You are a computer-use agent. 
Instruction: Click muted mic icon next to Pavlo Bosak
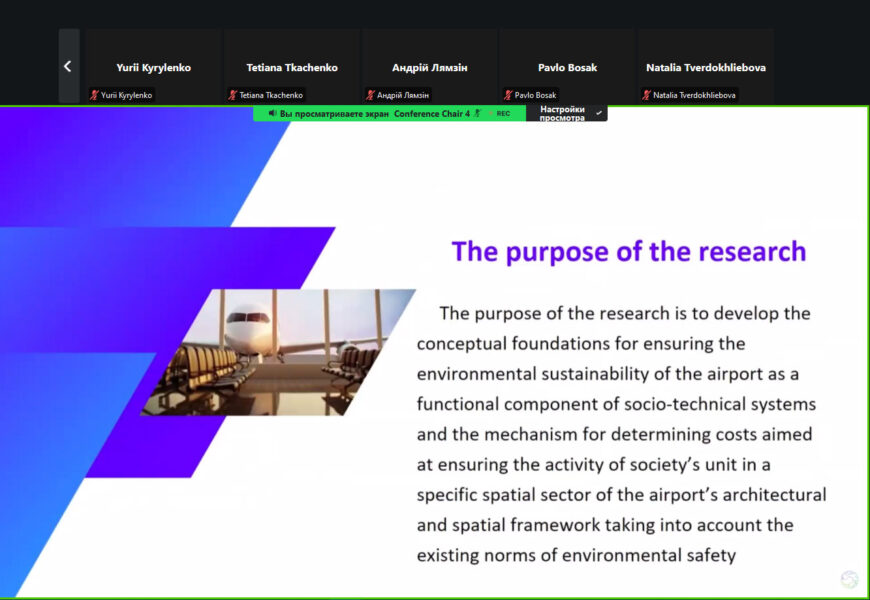click(509, 95)
